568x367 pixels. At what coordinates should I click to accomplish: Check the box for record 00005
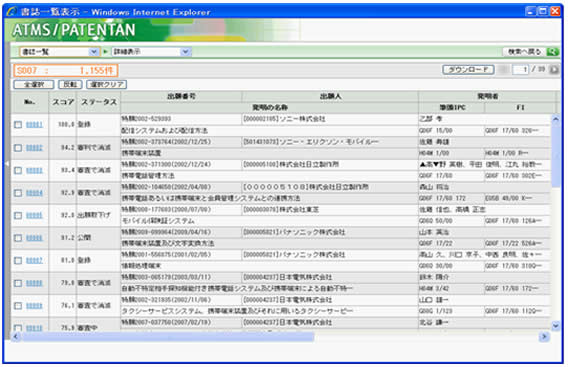(18, 215)
